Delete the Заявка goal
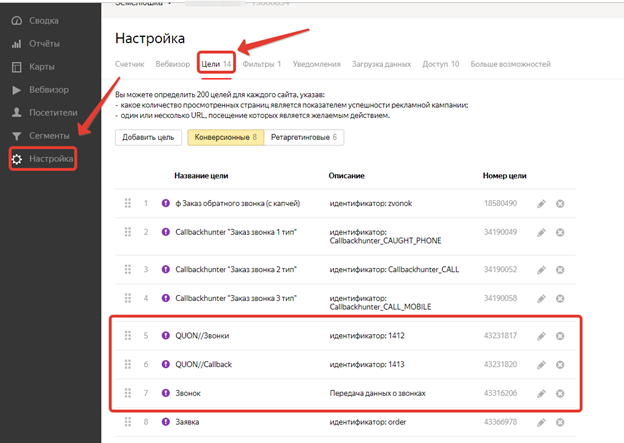 (560, 422)
